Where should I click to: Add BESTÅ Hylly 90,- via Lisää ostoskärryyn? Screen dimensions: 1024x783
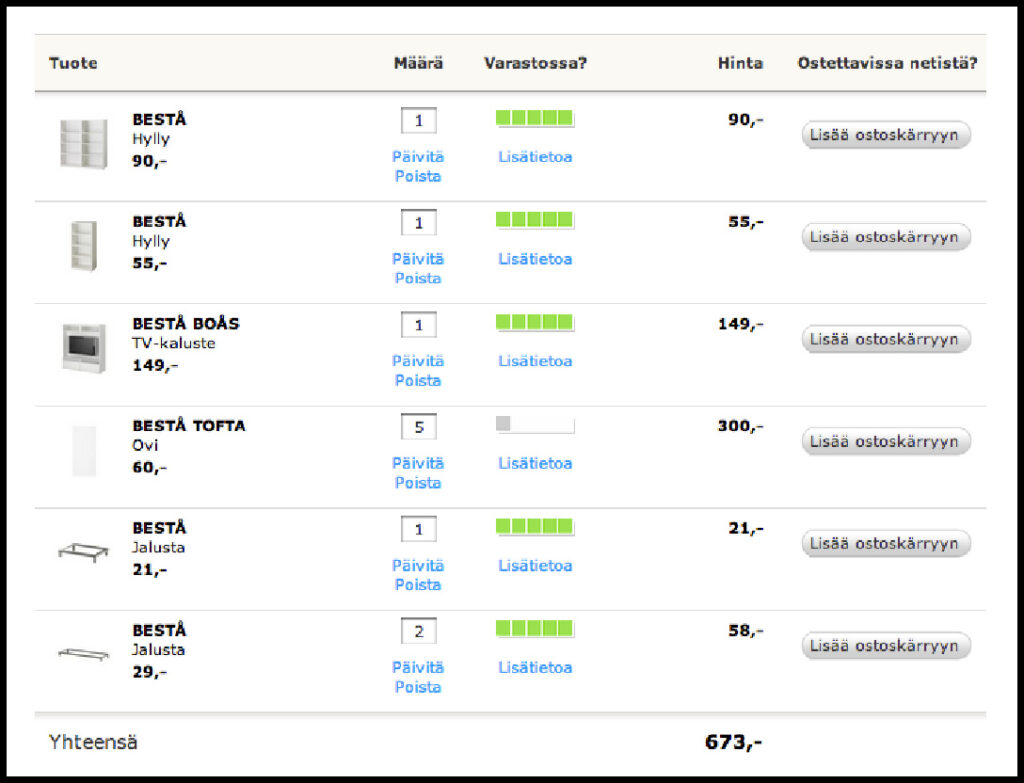point(886,135)
